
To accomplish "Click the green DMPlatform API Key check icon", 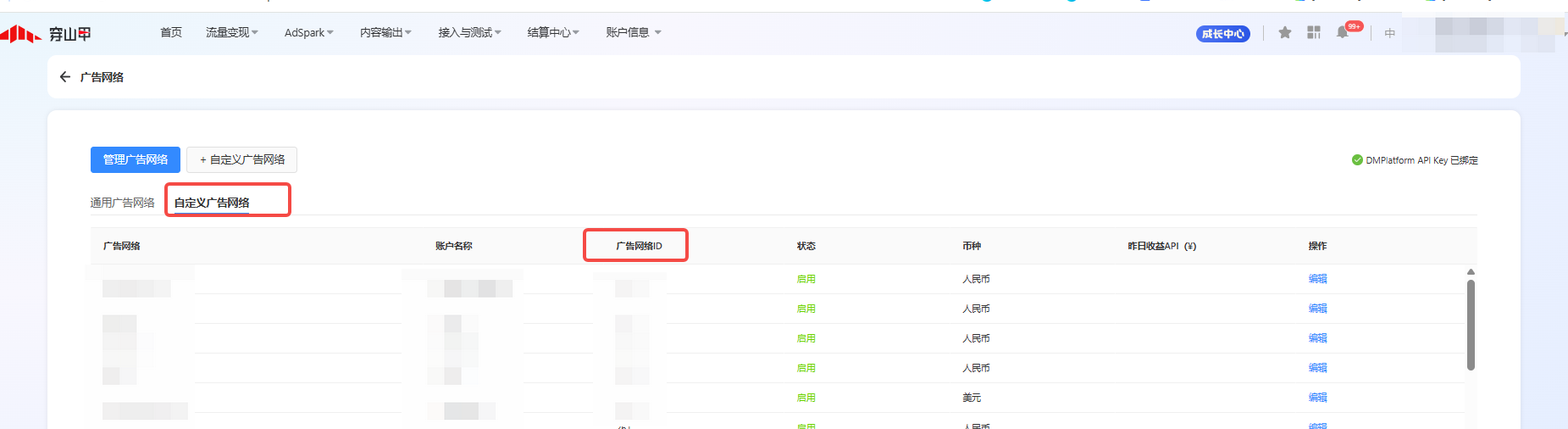I will (x=1357, y=160).
